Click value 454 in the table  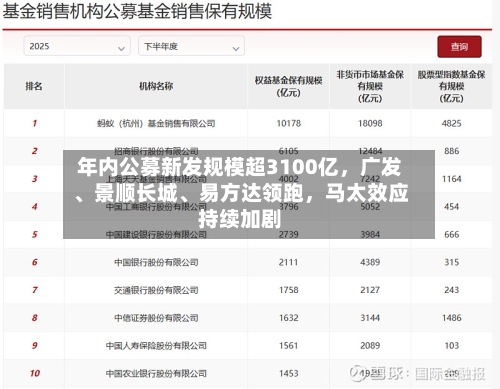click(452, 207)
